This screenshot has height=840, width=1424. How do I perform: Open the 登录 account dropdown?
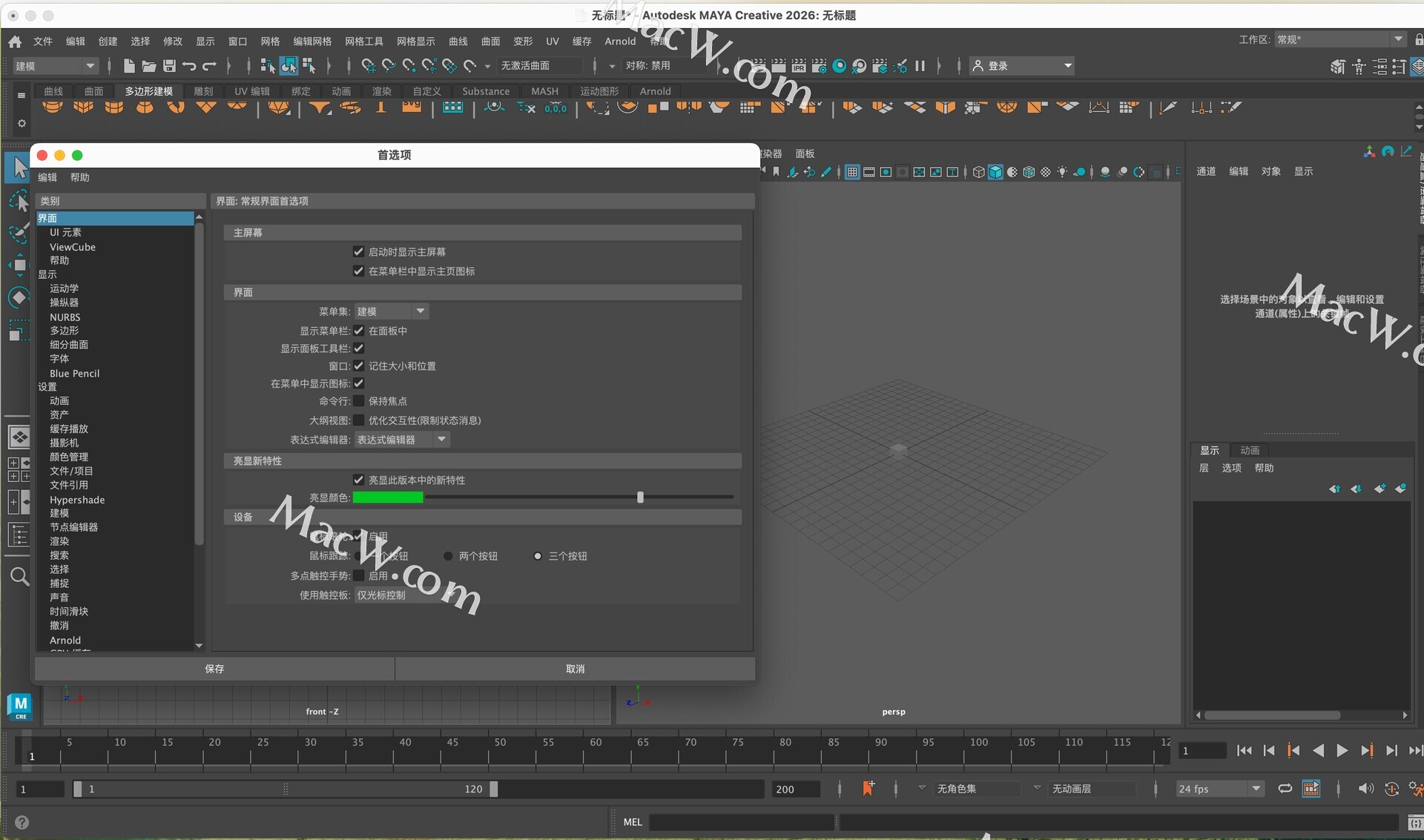tap(1023, 66)
